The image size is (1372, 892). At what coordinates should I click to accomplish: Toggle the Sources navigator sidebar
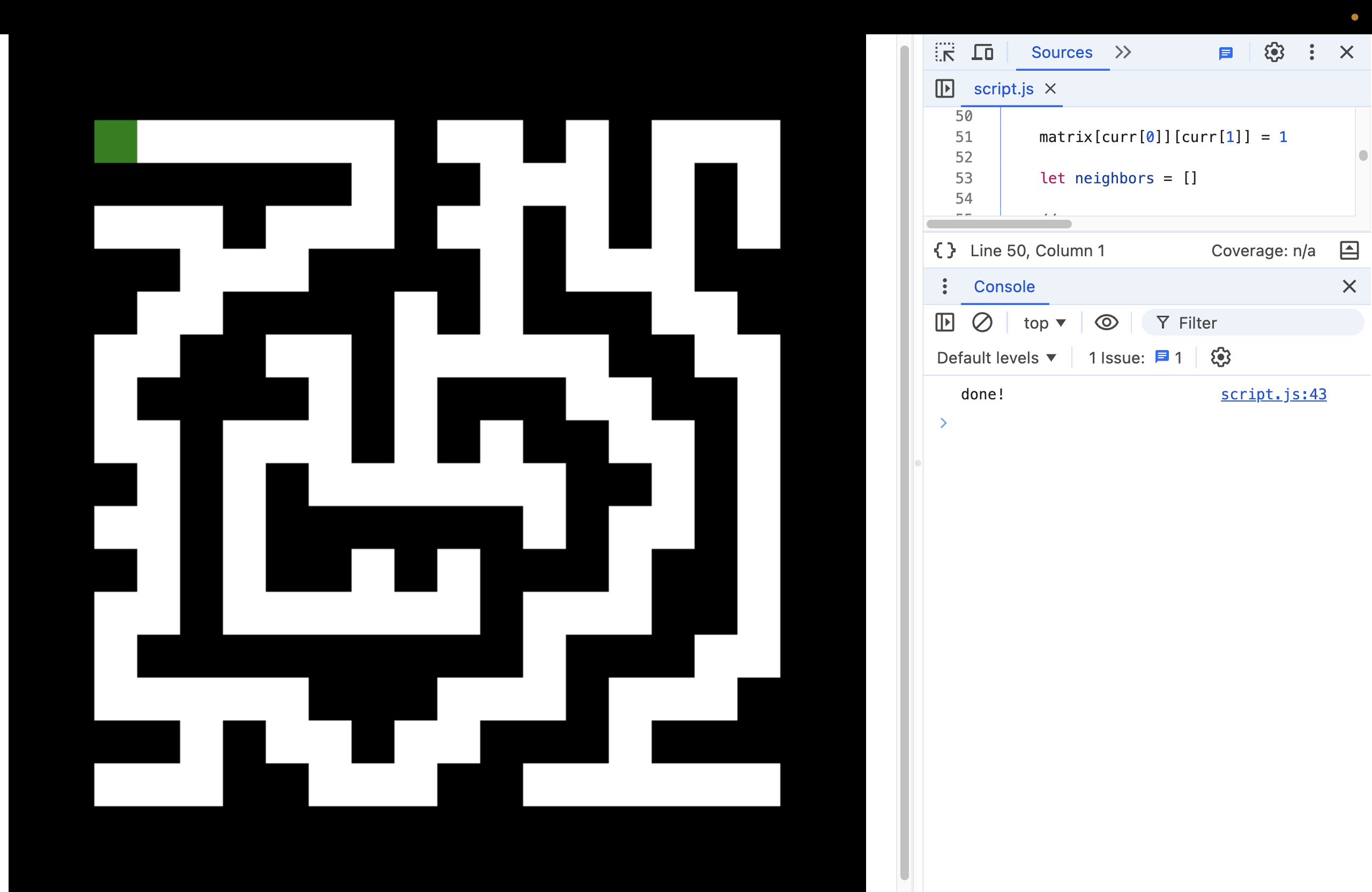pos(944,89)
